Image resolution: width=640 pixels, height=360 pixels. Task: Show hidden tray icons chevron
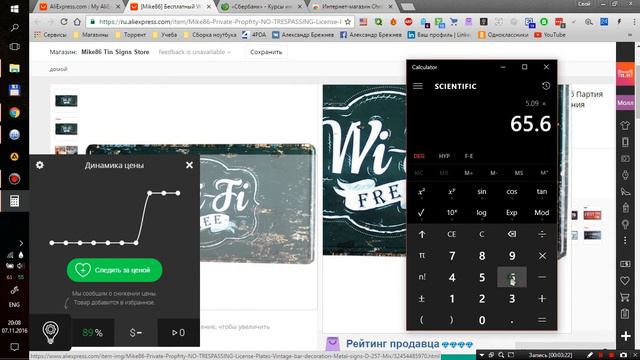[21, 243]
